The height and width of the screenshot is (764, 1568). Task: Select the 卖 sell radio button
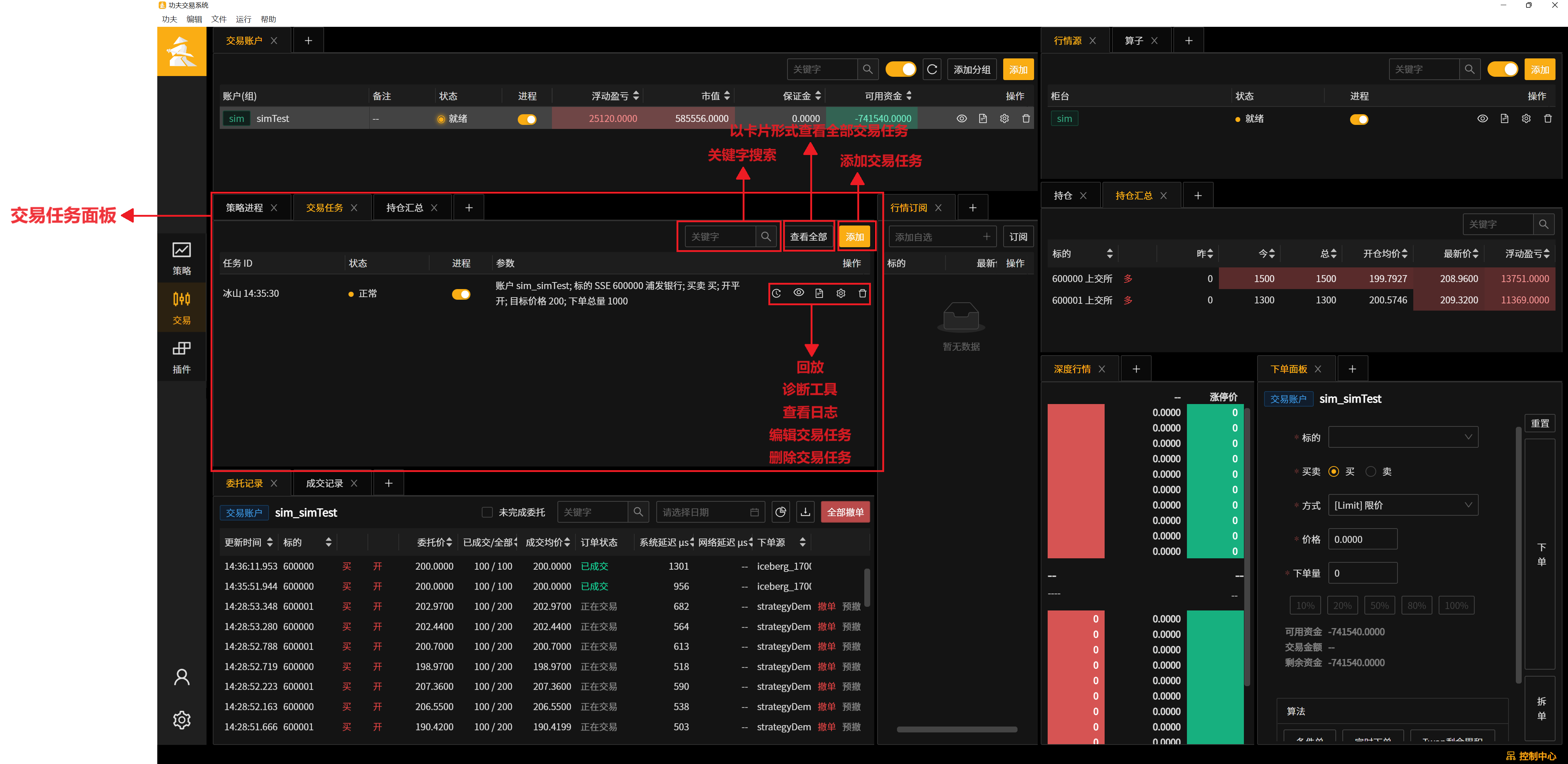coord(1371,471)
